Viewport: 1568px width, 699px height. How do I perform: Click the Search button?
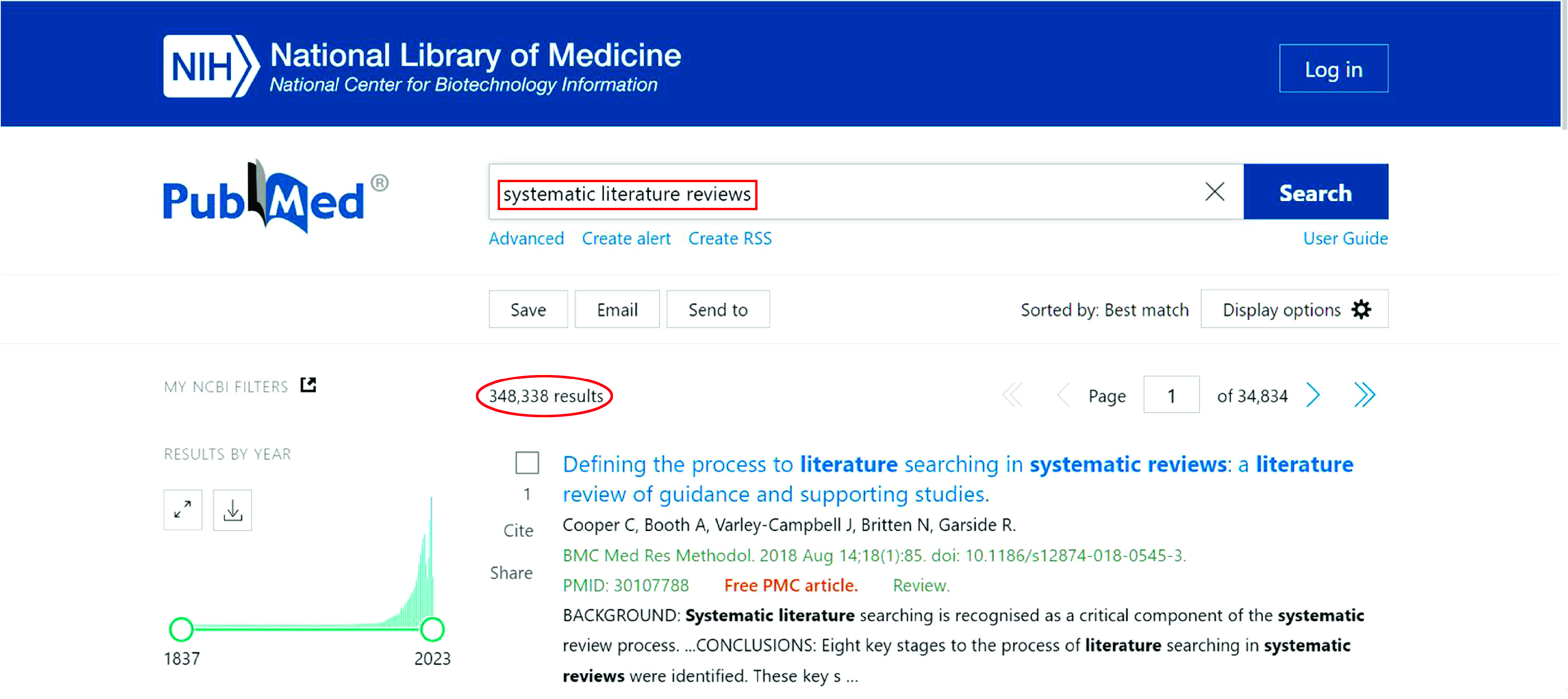(1315, 192)
